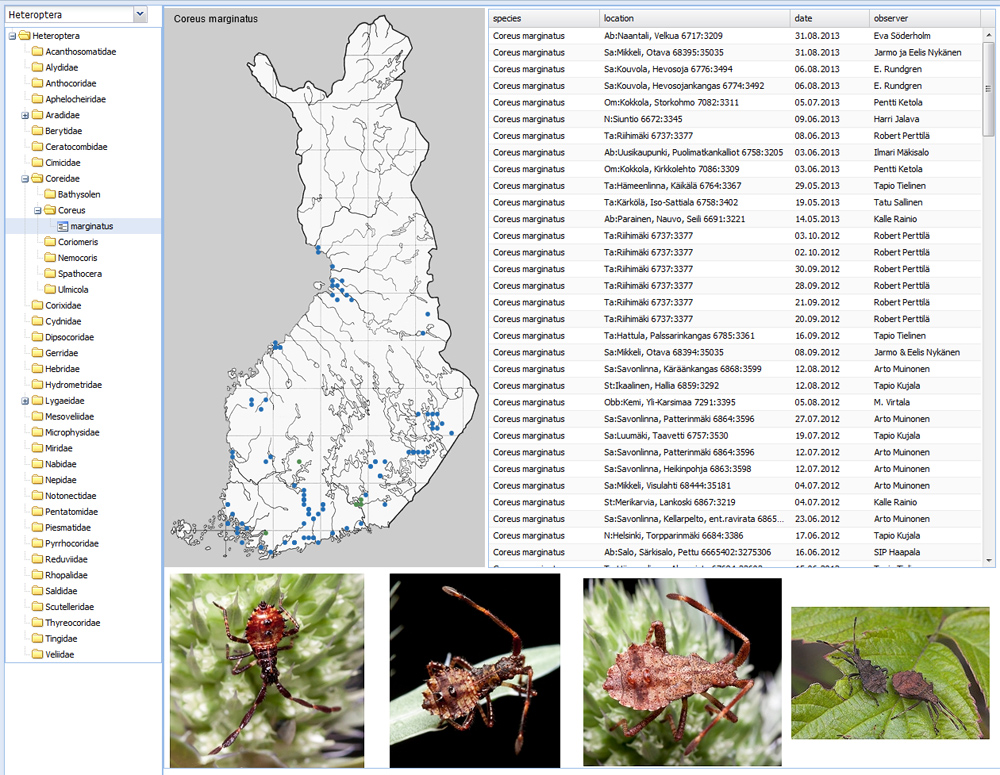This screenshot has width=1000, height=775.
Task: Click the Gerridae folder icon
Action: (x=38, y=353)
